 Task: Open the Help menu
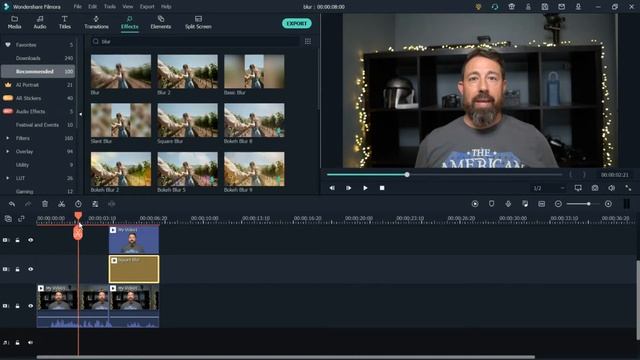[x=166, y=7]
